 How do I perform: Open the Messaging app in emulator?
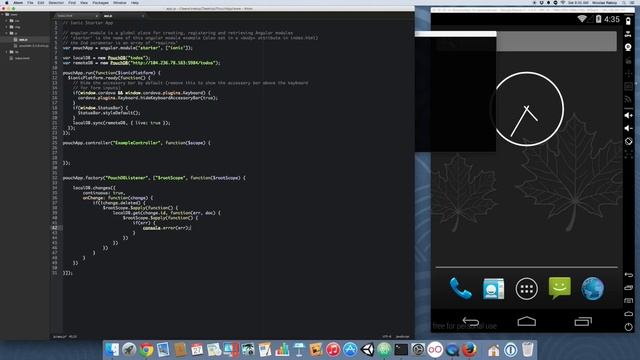point(560,288)
